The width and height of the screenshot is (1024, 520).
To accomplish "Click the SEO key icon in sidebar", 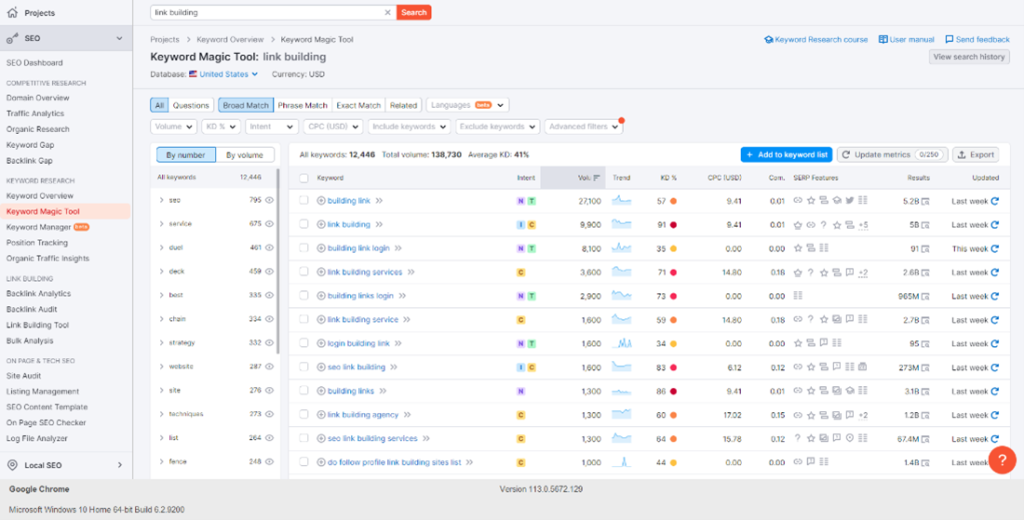I will tap(12, 39).
